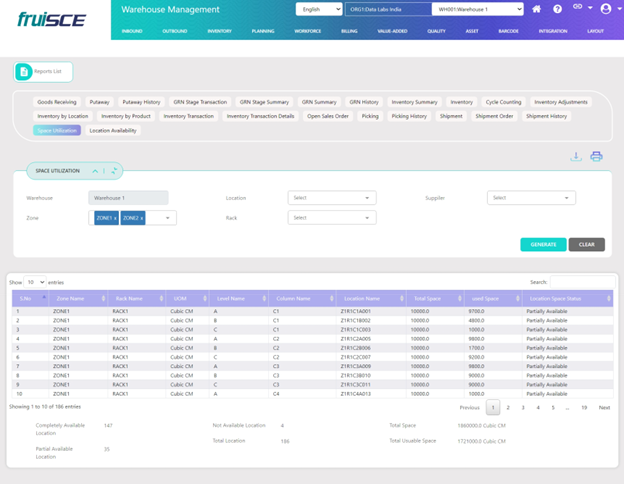Click the Reports List document icon
The height and width of the screenshot is (484, 624).
click(24, 72)
